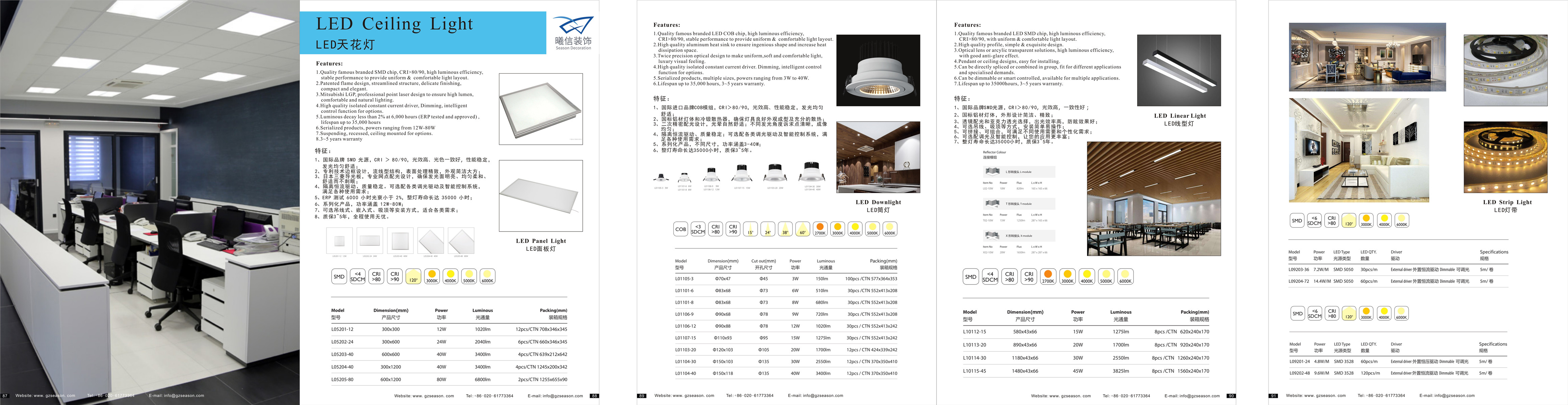Click T-module connector icon on linear page
Image resolution: width=1568 pixels, height=405 pixels.
click(x=993, y=204)
